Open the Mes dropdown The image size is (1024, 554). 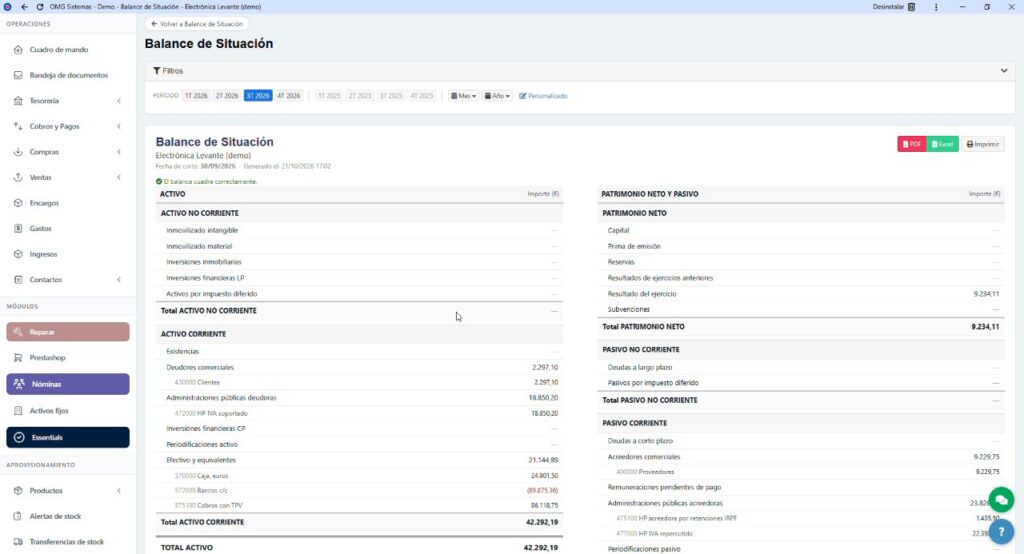coord(463,96)
